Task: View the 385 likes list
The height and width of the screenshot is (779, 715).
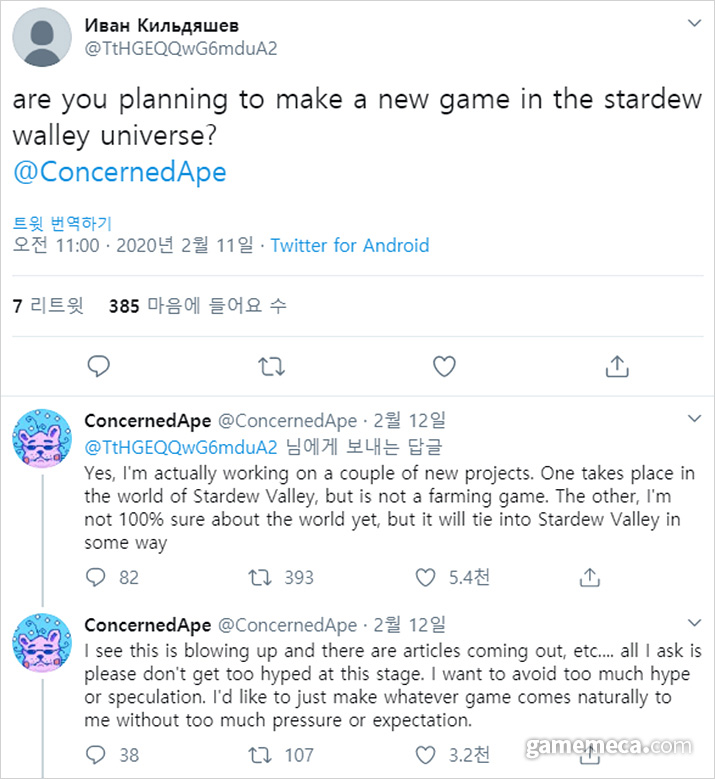Action: (197, 306)
